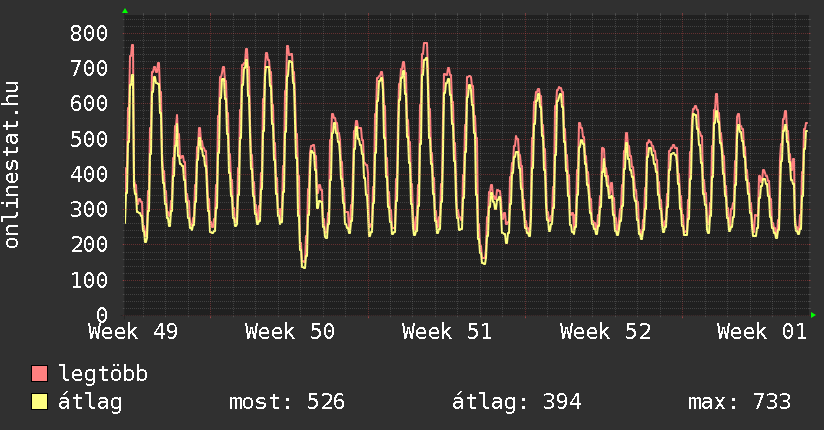Click the 500 y-axis tick label

88,139
